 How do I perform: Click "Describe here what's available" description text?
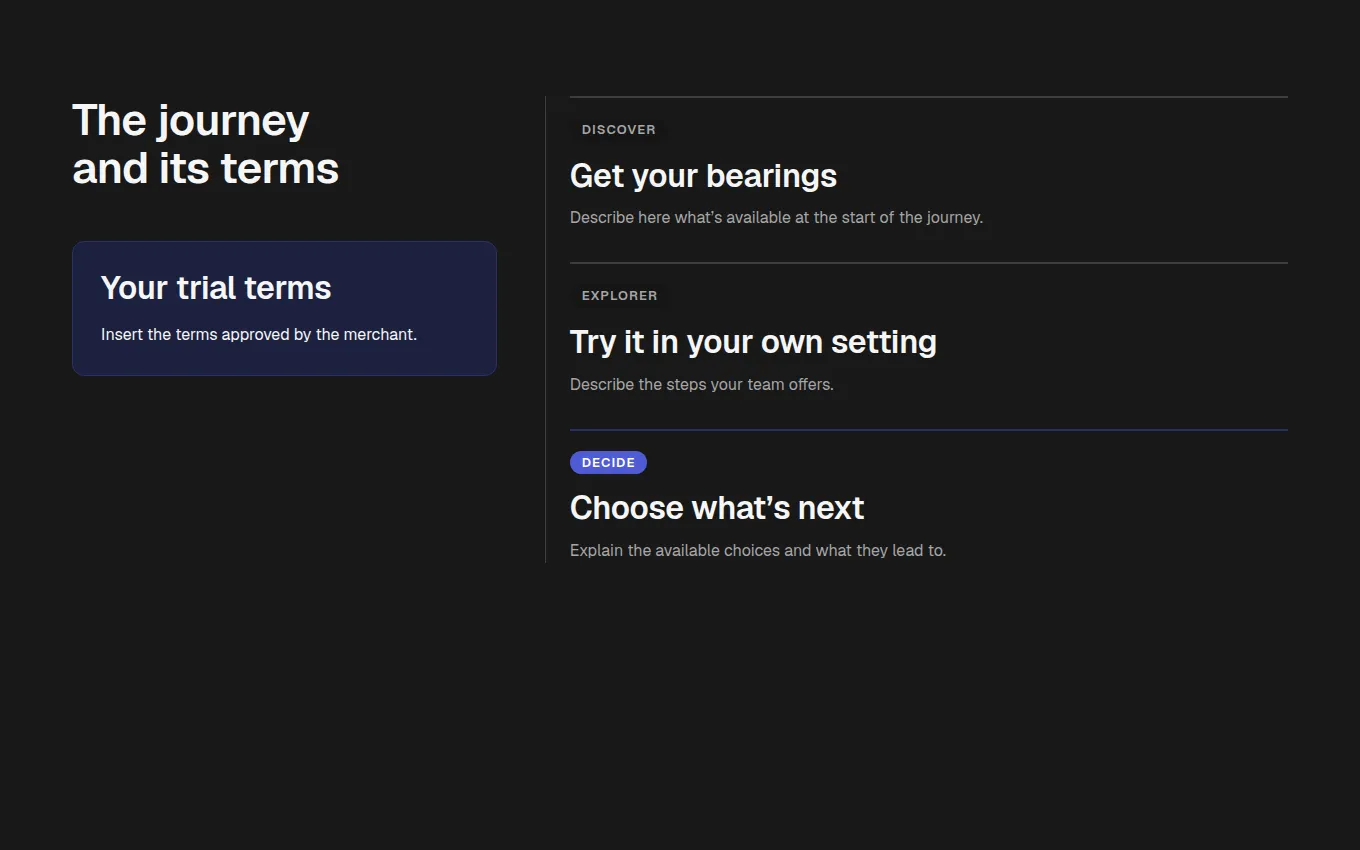(x=776, y=218)
